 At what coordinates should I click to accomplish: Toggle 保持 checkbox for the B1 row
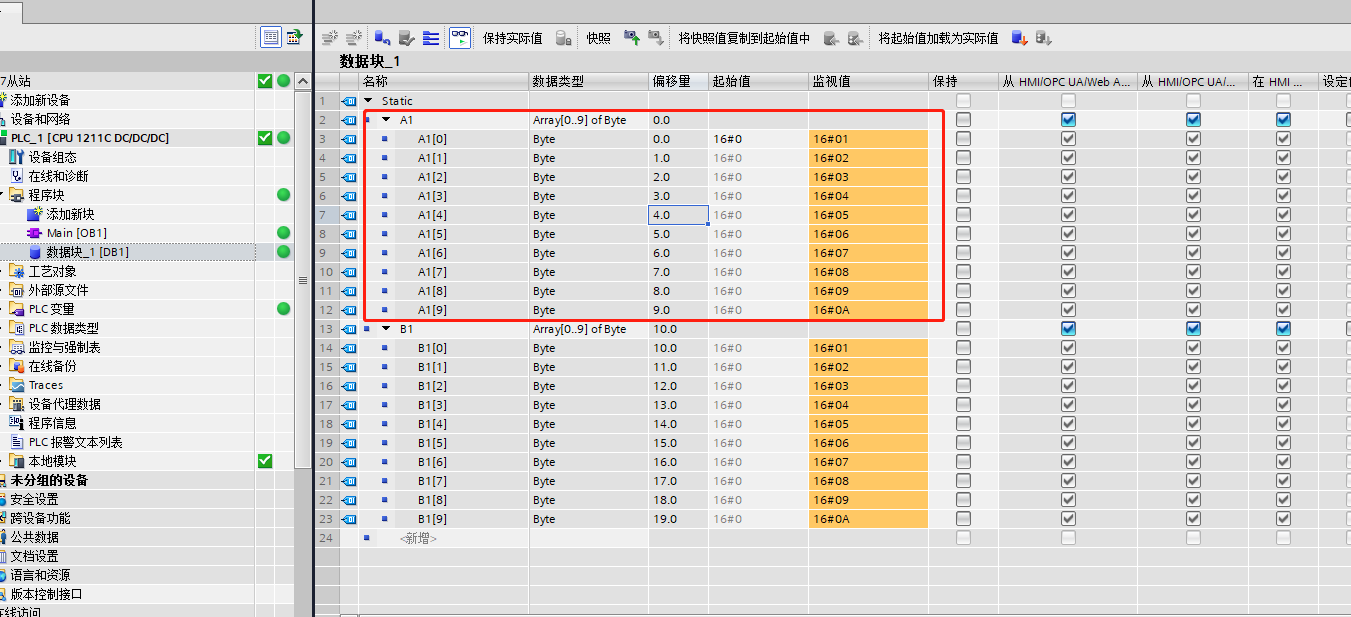(x=963, y=329)
